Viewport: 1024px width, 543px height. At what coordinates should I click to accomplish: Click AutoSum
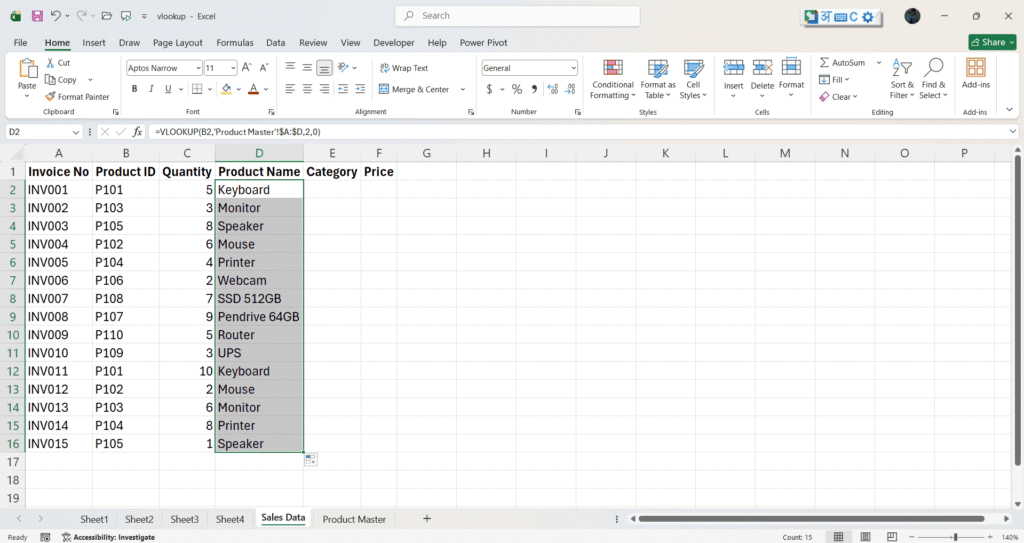coord(842,63)
